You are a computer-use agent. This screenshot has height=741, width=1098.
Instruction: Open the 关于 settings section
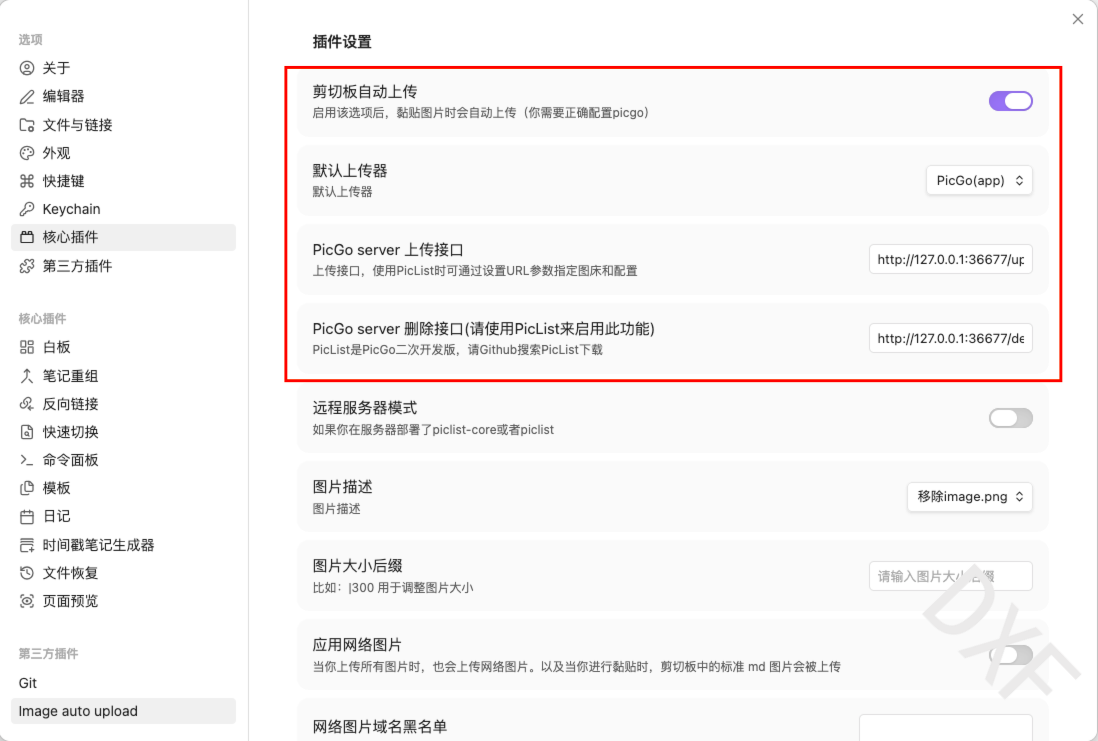coord(55,68)
